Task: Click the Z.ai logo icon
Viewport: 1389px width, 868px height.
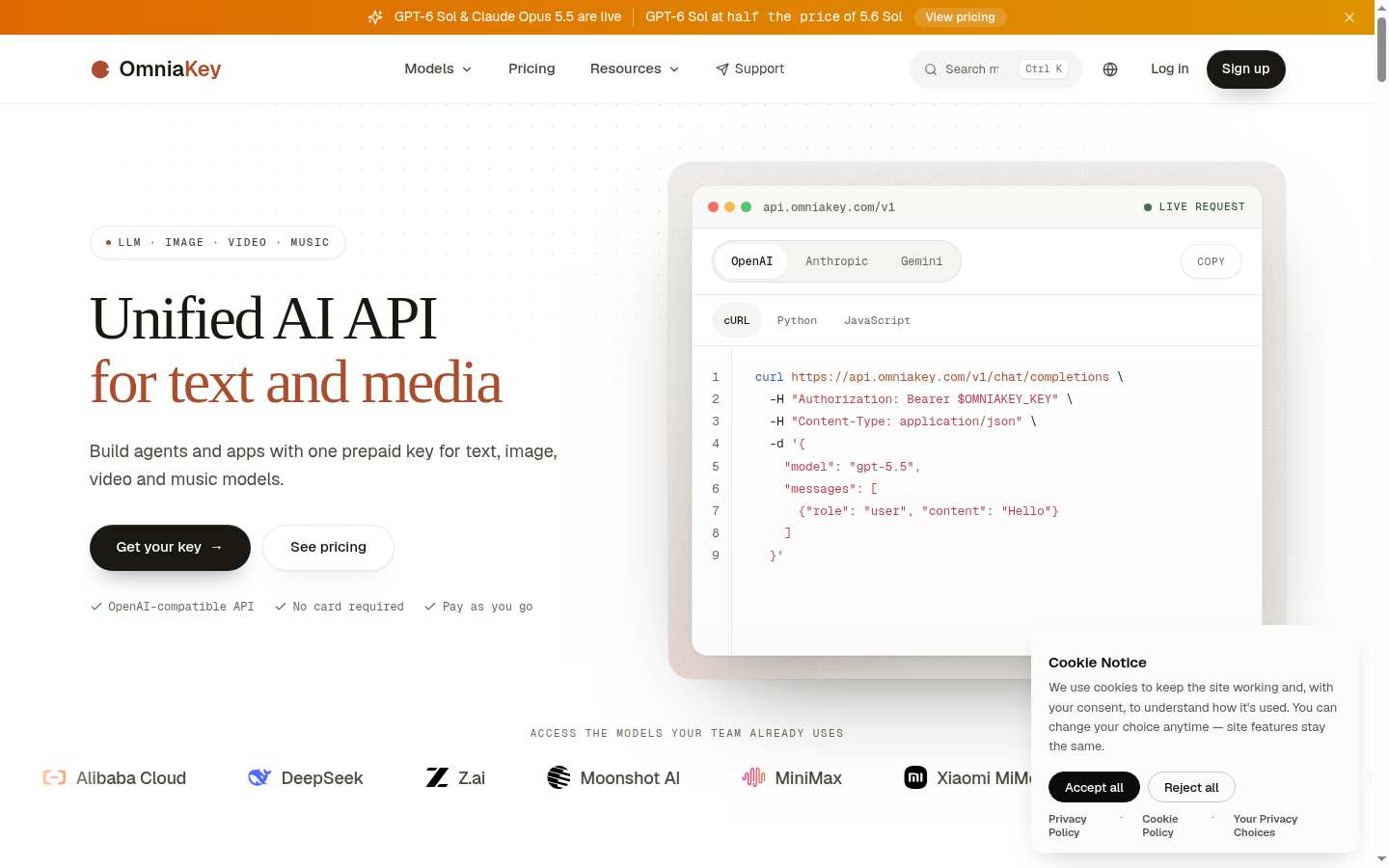Action: click(437, 777)
